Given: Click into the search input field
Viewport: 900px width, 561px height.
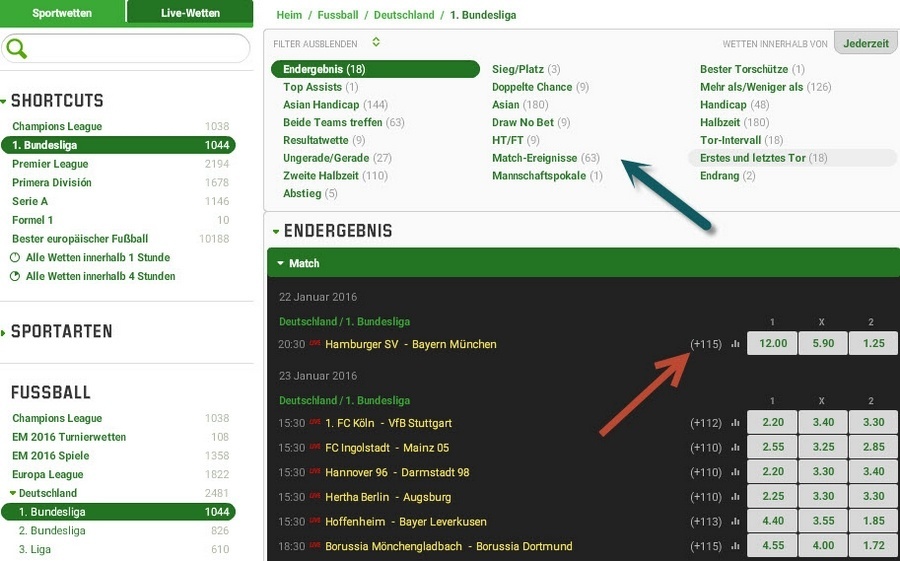Looking at the screenshot, I should coord(126,49).
